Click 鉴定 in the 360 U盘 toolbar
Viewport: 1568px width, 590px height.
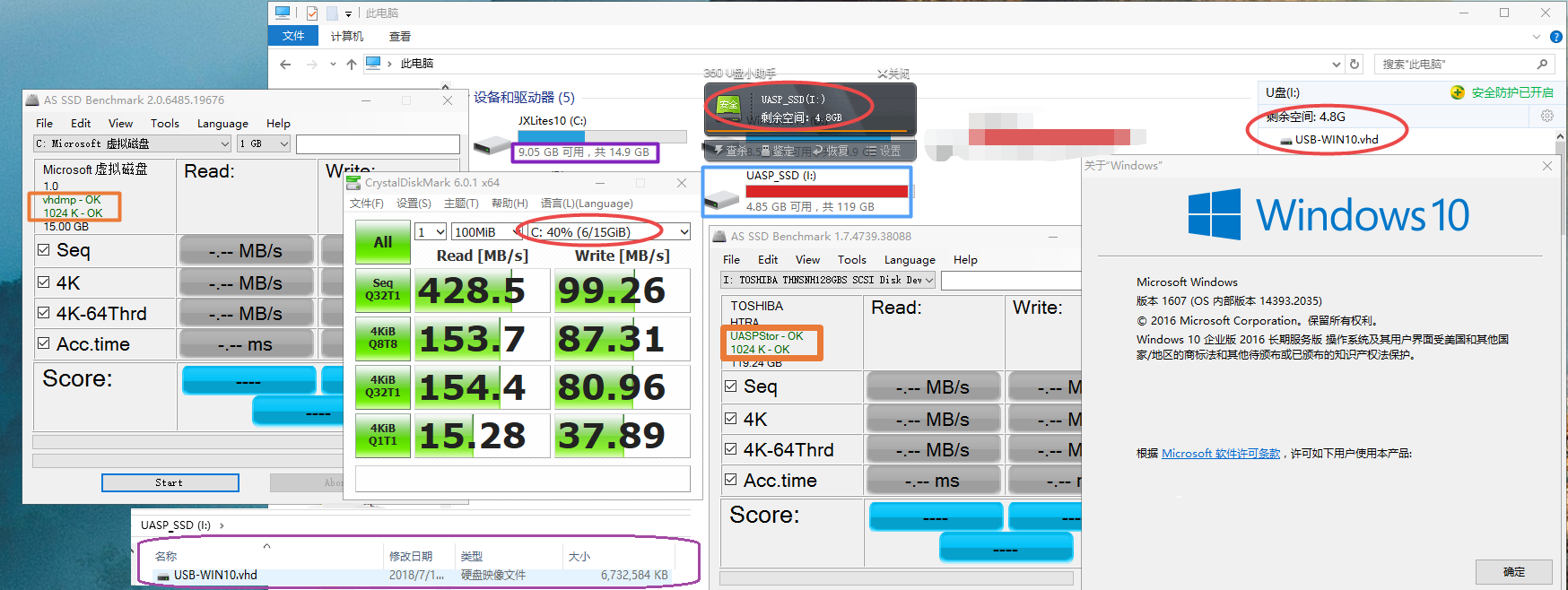click(x=777, y=151)
